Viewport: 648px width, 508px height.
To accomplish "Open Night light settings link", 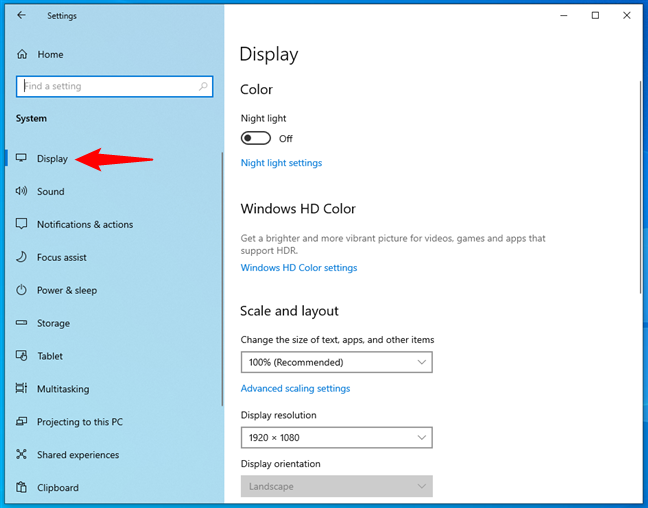I will point(281,163).
